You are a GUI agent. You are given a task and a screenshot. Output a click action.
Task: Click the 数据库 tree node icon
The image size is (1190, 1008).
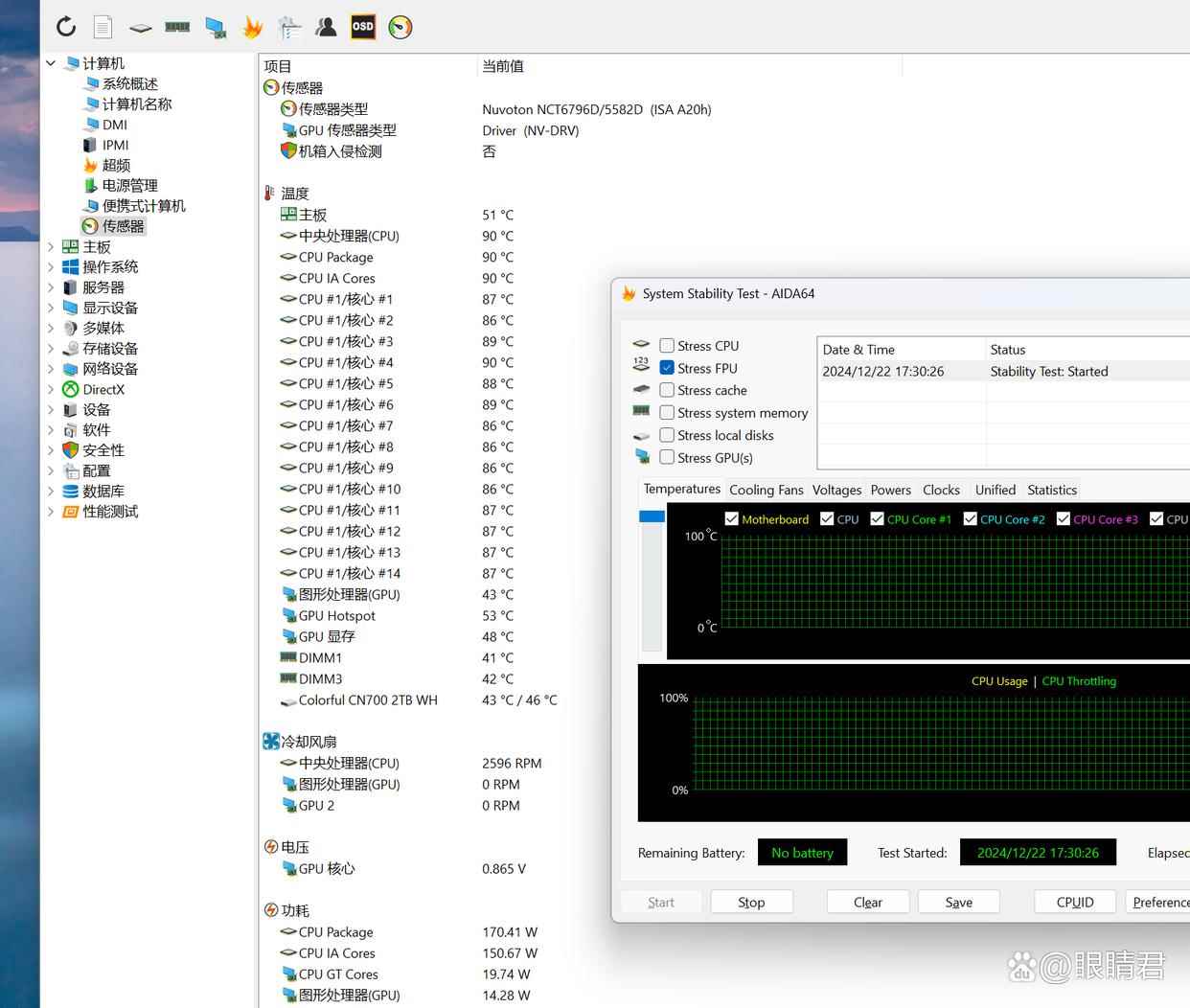tap(70, 491)
